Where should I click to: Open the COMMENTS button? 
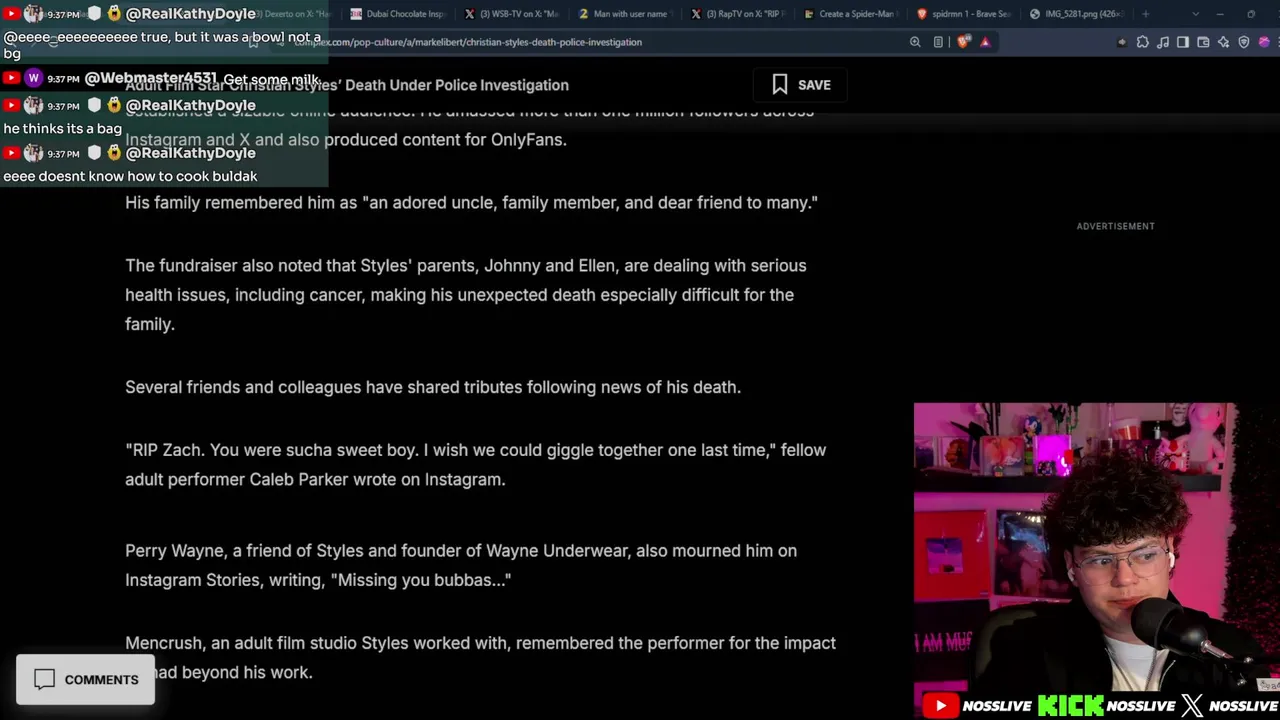point(86,680)
